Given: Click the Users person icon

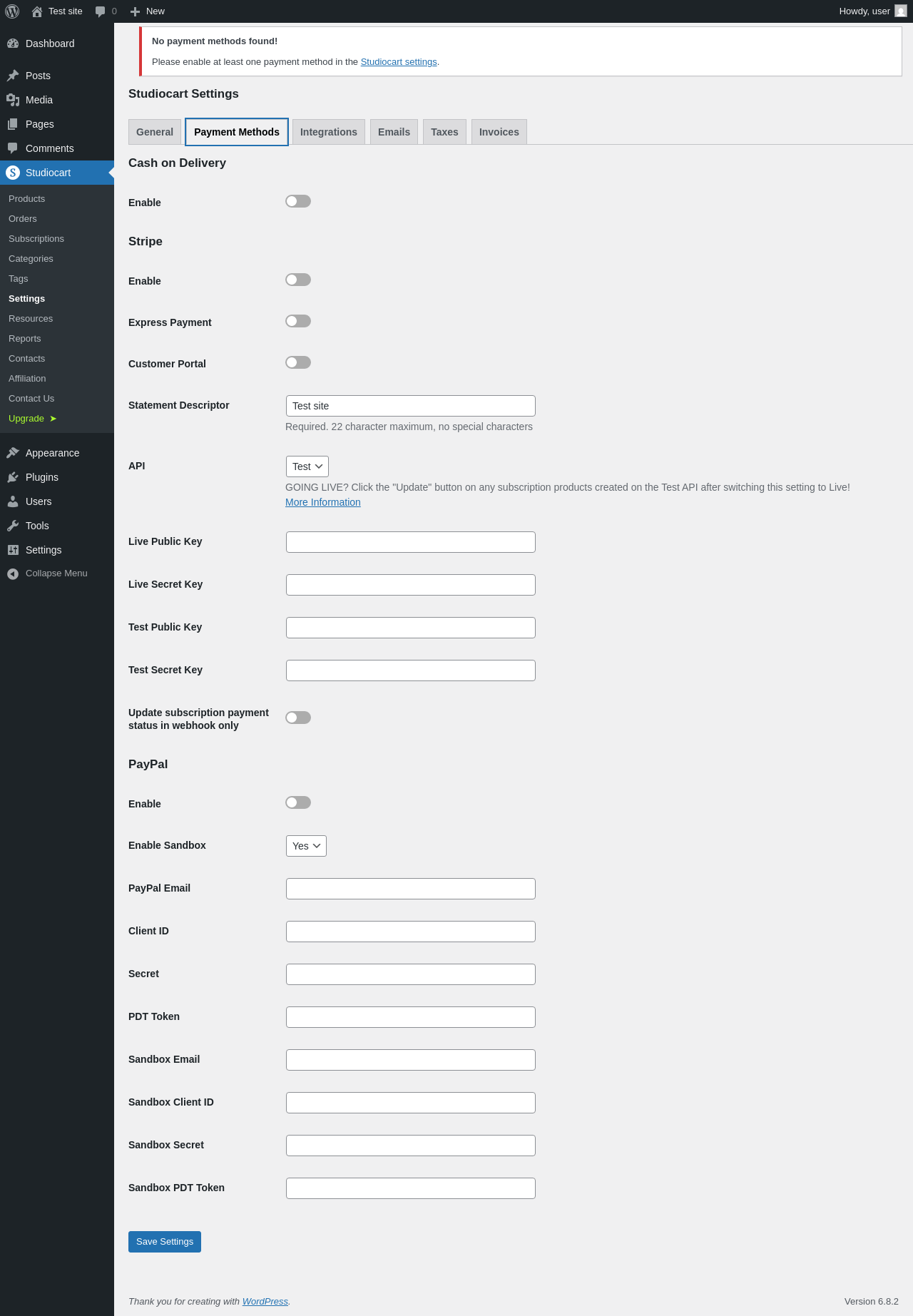Looking at the screenshot, I should tap(13, 501).
